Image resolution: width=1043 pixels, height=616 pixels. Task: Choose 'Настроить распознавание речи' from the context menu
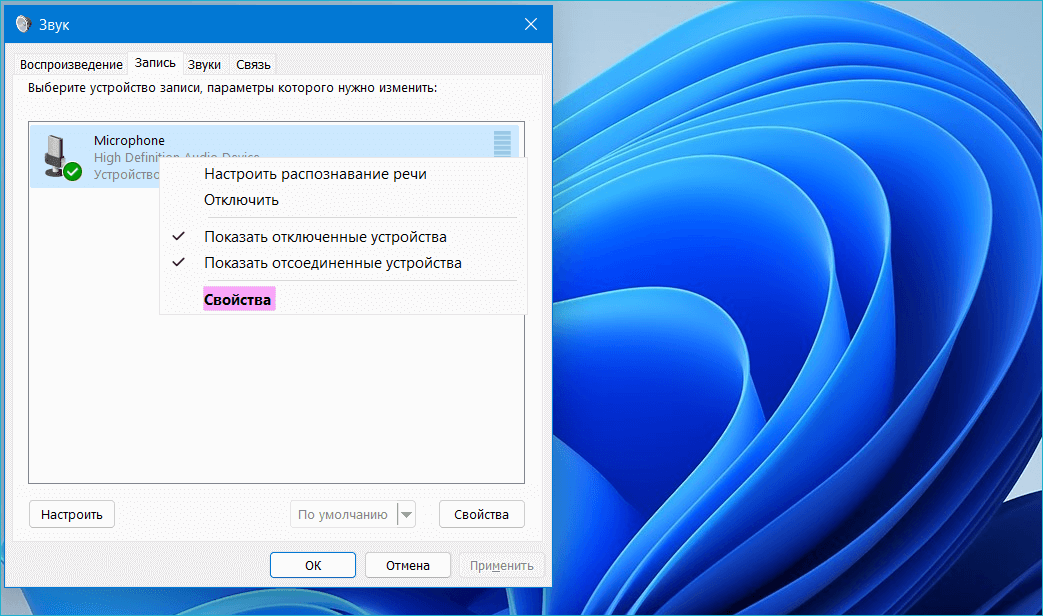[x=315, y=174]
